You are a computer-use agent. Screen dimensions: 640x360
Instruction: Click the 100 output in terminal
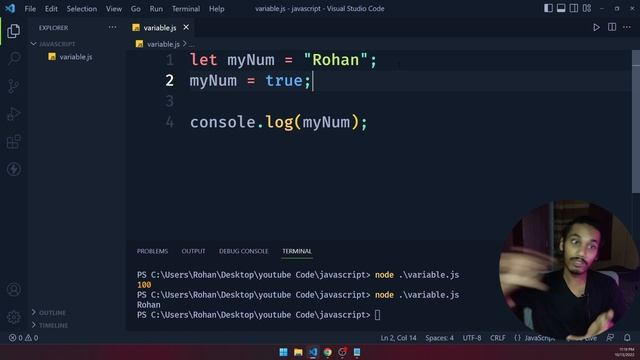pyautogui.click(x=144, y=284)
